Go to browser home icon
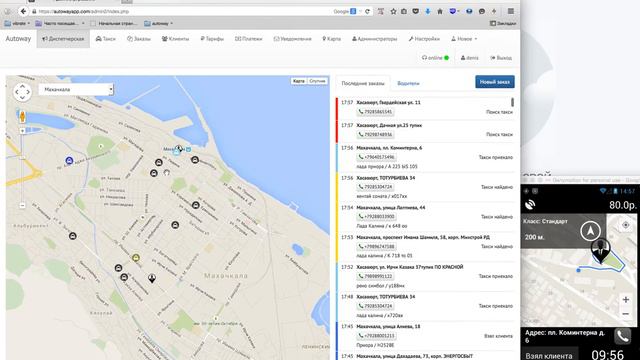The height and width of the screenshot is (360, 640). 440,11
